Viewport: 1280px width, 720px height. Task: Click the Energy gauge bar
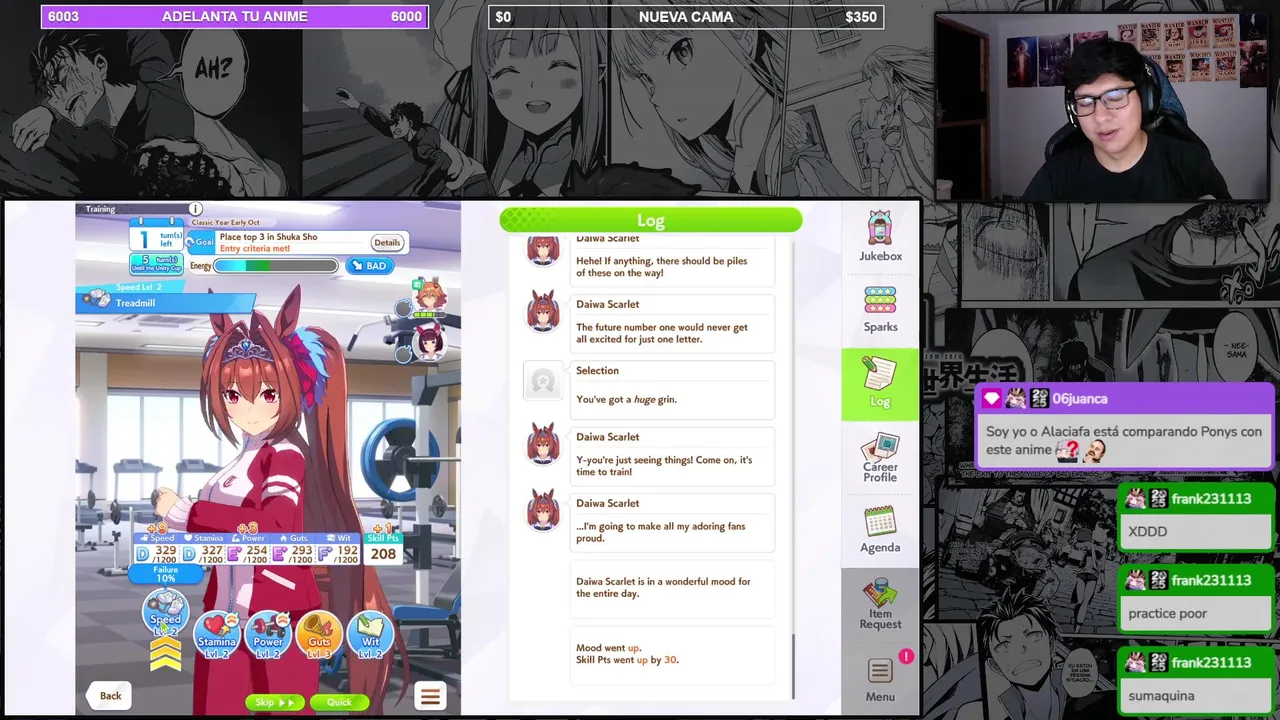[276, 266]
